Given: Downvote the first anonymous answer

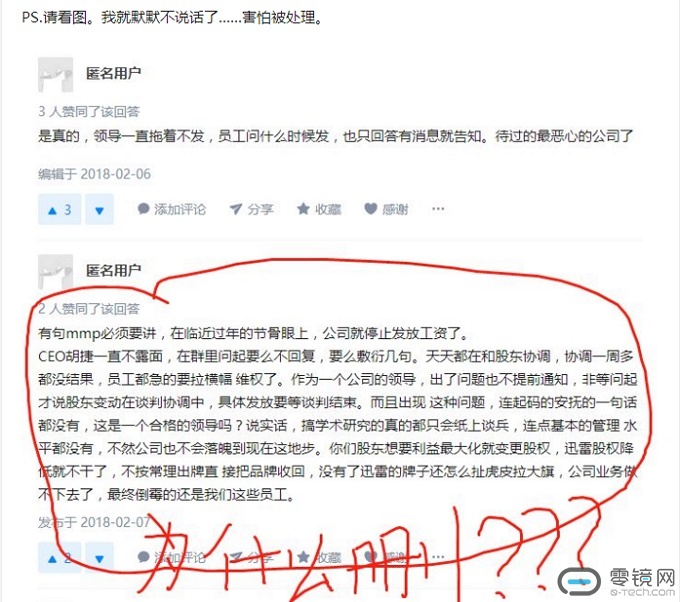Looking at the screenshot, I should (99, 209).
